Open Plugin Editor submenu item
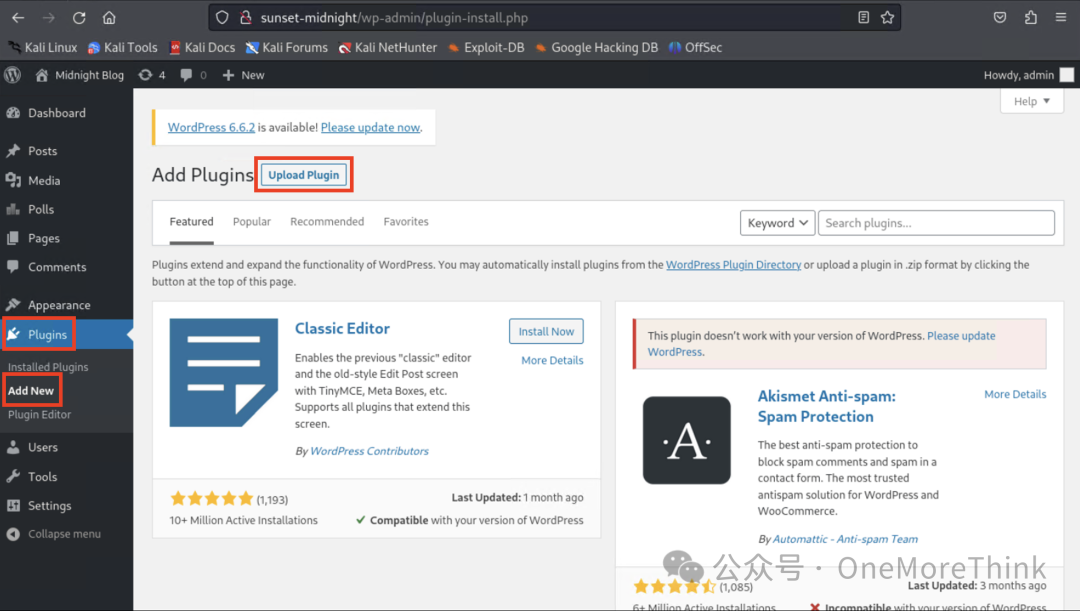1080x611 pixels. tap(39, 415)
